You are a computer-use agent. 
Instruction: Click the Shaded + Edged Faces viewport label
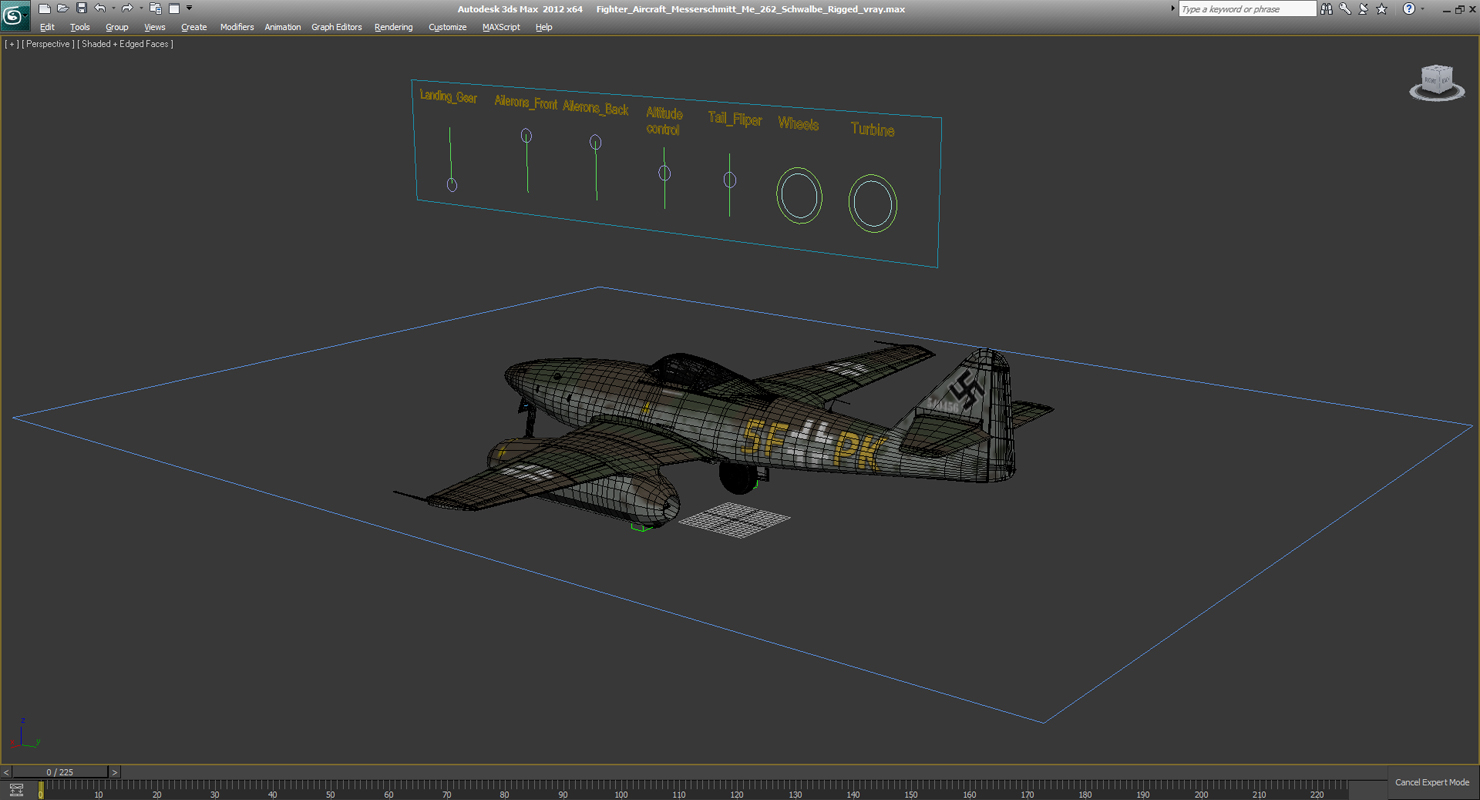click(126, 44)
